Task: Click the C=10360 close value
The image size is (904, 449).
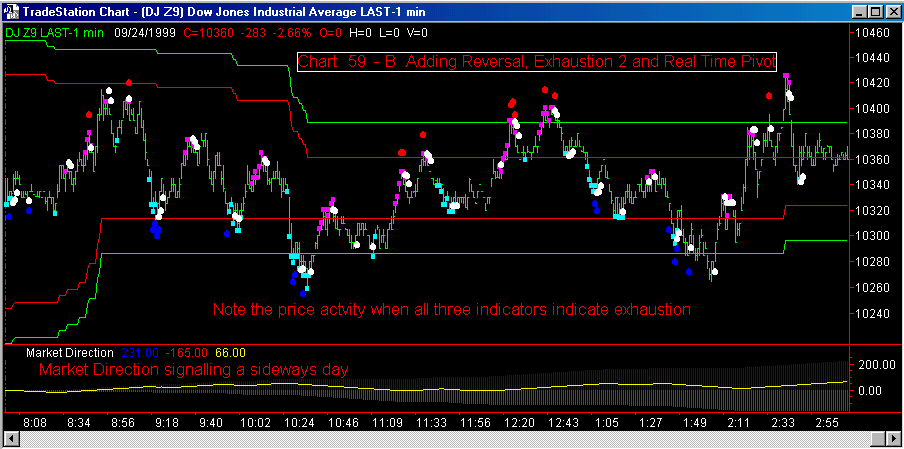Action: pyautogui.click(x=208, y=33)
